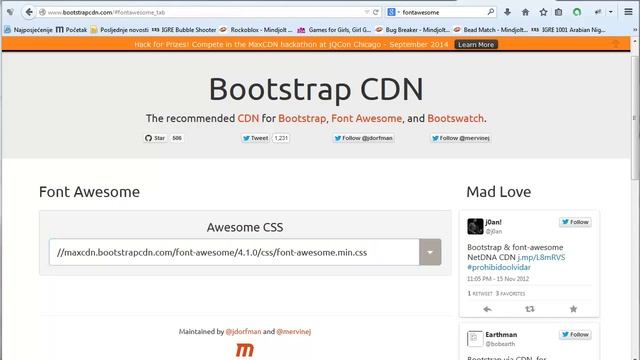Follow Earthman via the Follow button
This screenshot has width=640, height=360.
(575, 335)
